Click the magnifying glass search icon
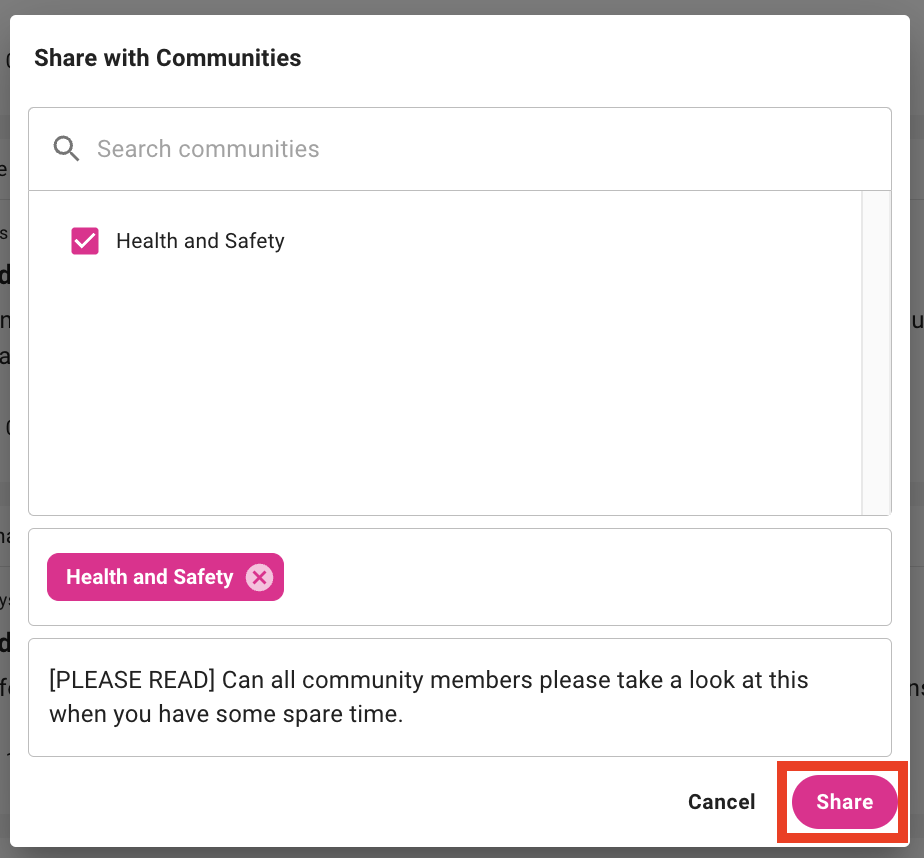Image resolution: width=924 pixels, height=858 pixels. click(x=67, y=149)
